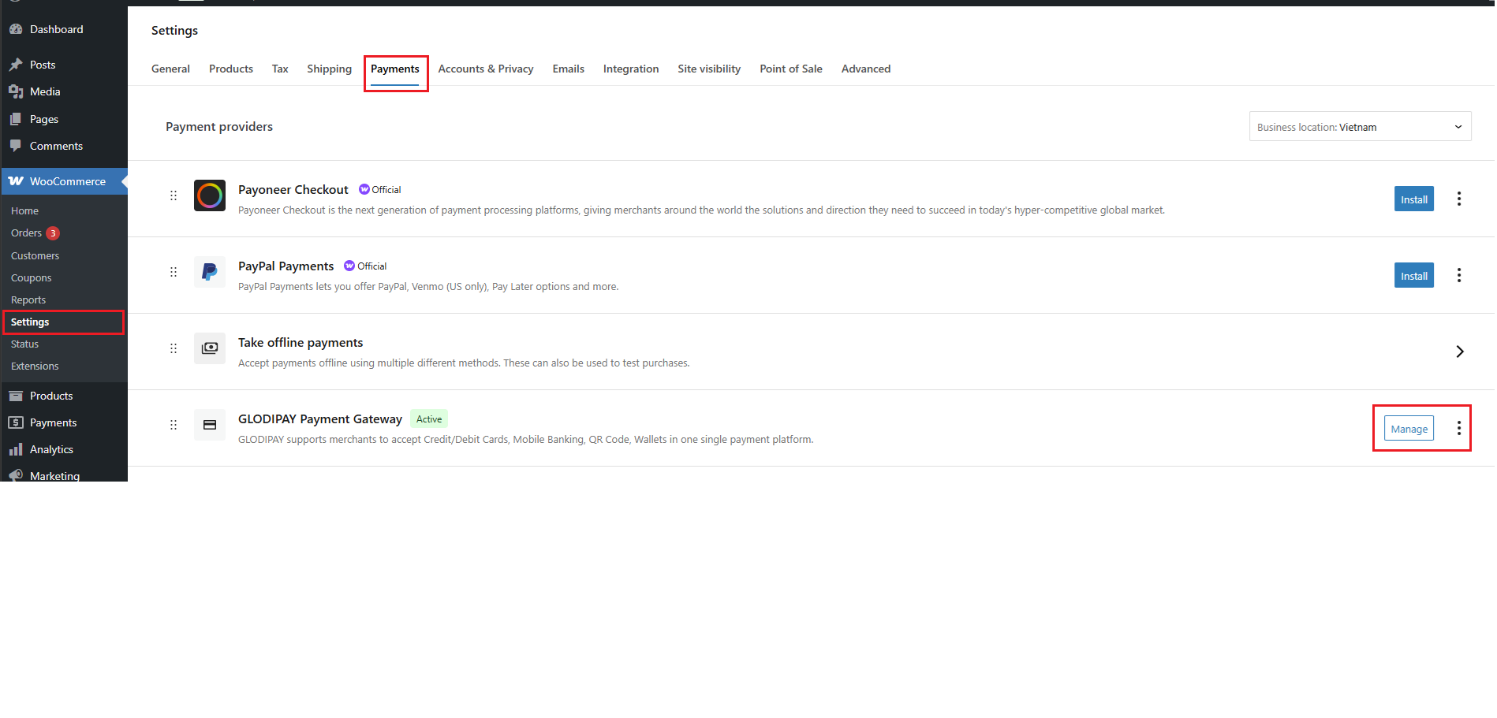Switch to the General settings tab
Screen dimensions: 1497x718
[171, 69]
